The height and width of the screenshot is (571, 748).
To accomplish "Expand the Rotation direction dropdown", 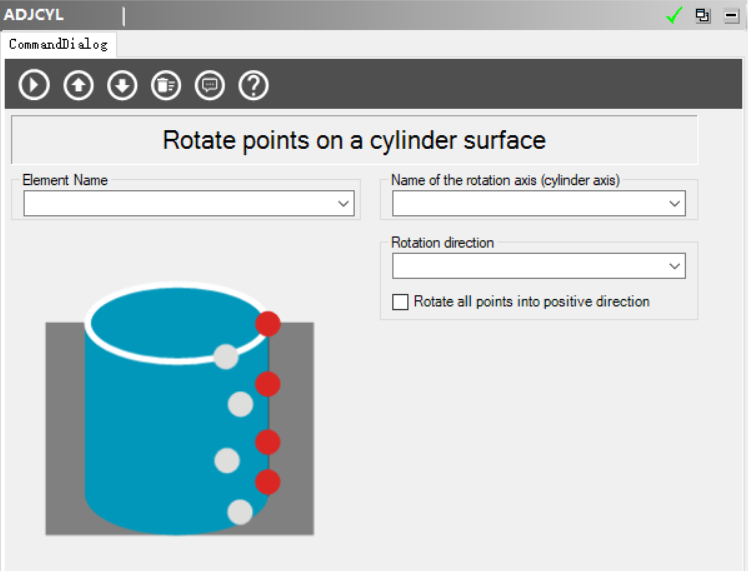I will (675, 266).
